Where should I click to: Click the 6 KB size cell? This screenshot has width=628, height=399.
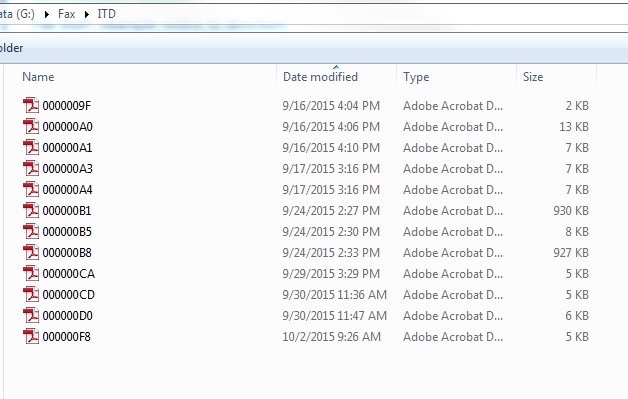(577, 316)
